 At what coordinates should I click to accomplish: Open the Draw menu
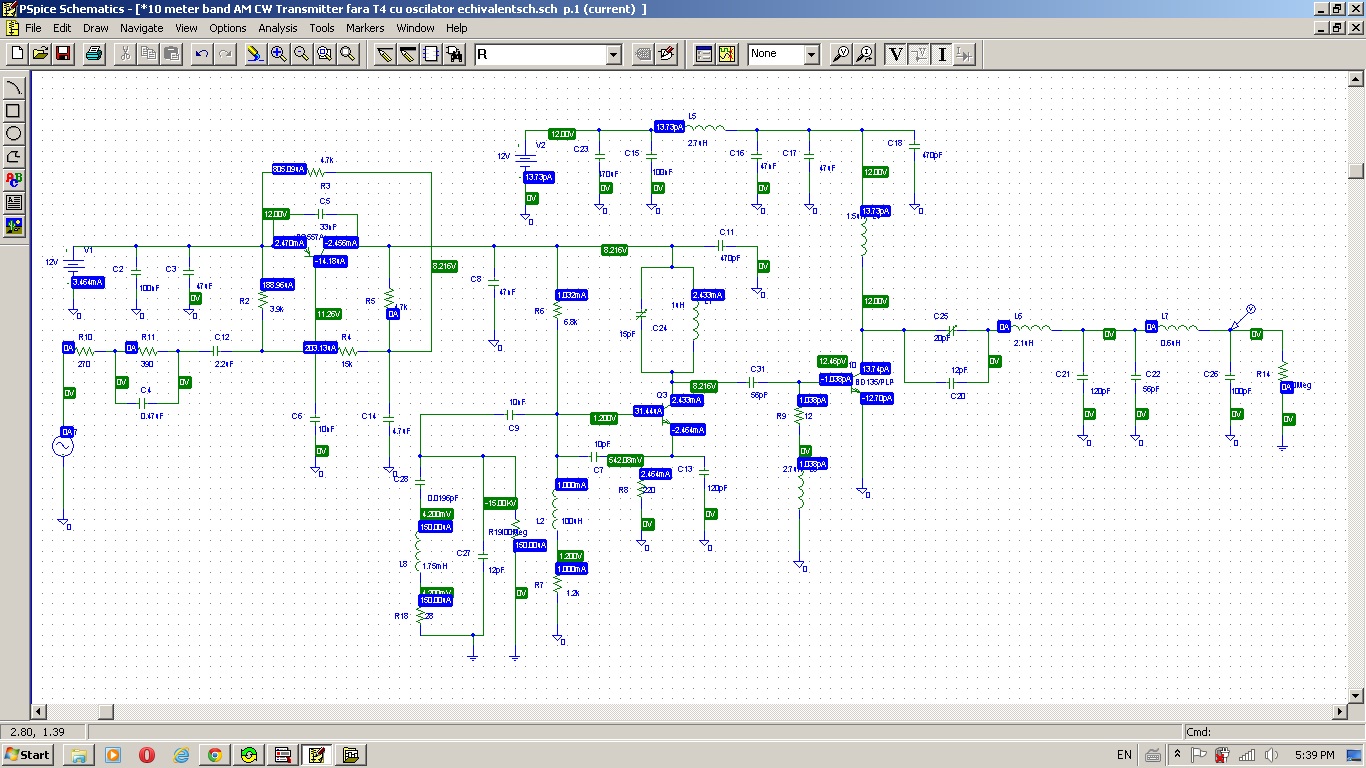pos(96,28)
